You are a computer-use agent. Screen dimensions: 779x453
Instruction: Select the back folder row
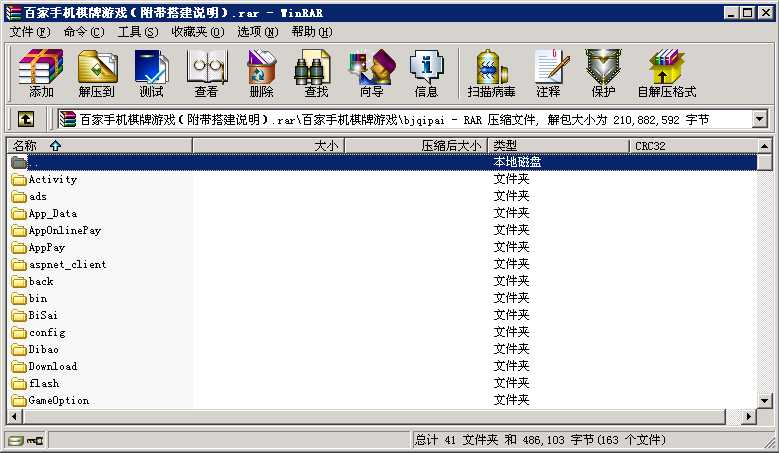tap(382, 281)
